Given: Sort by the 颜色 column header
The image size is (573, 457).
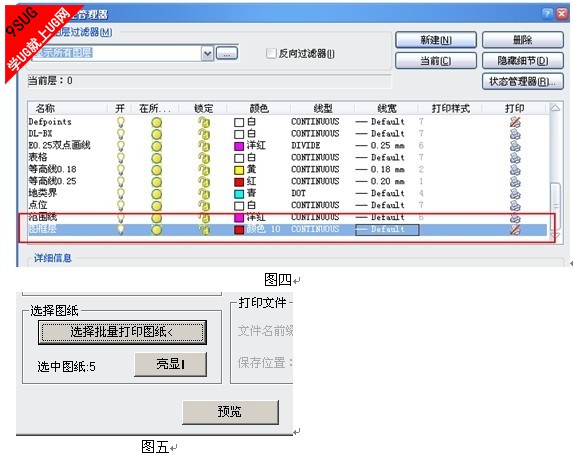Looking at the screenshot, I should tap(259, 108).
